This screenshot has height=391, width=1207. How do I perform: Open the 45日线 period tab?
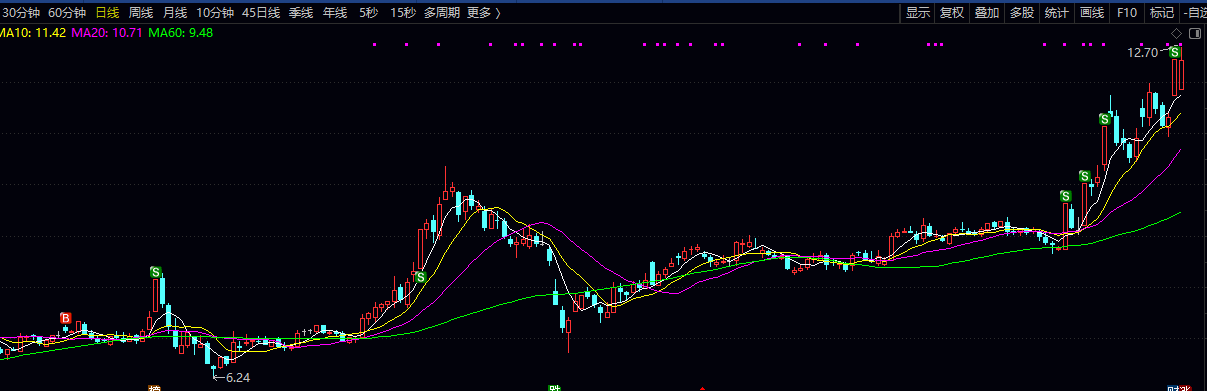[261, 13]
